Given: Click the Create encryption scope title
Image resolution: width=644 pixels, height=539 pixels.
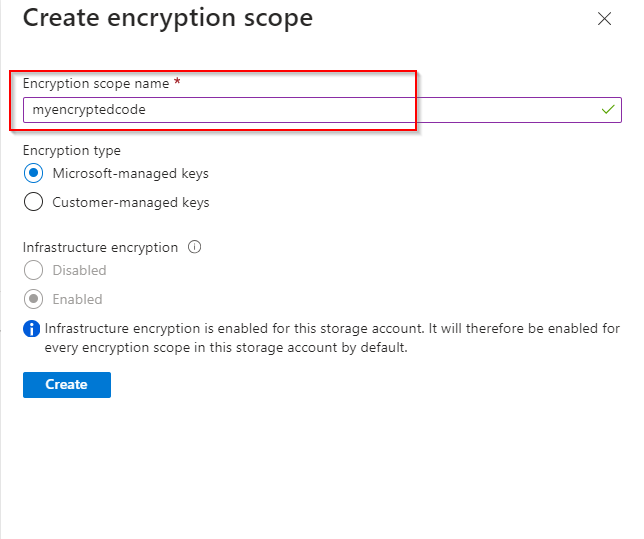Looking at the screenshot, I should pos(167,18).
